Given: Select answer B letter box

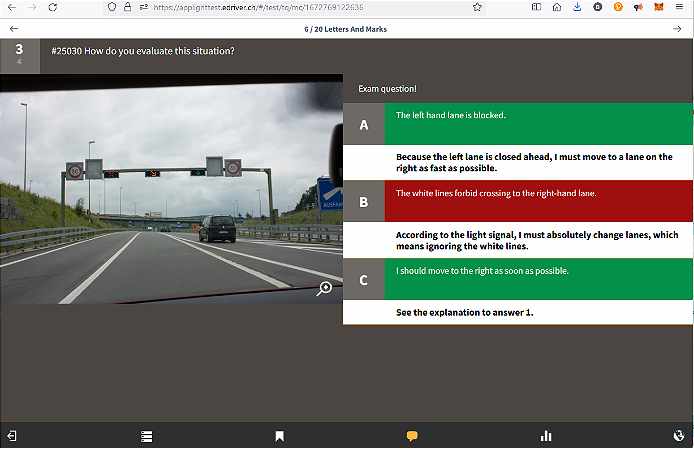Looking at the screenshot, I should (x=364, y=201).
